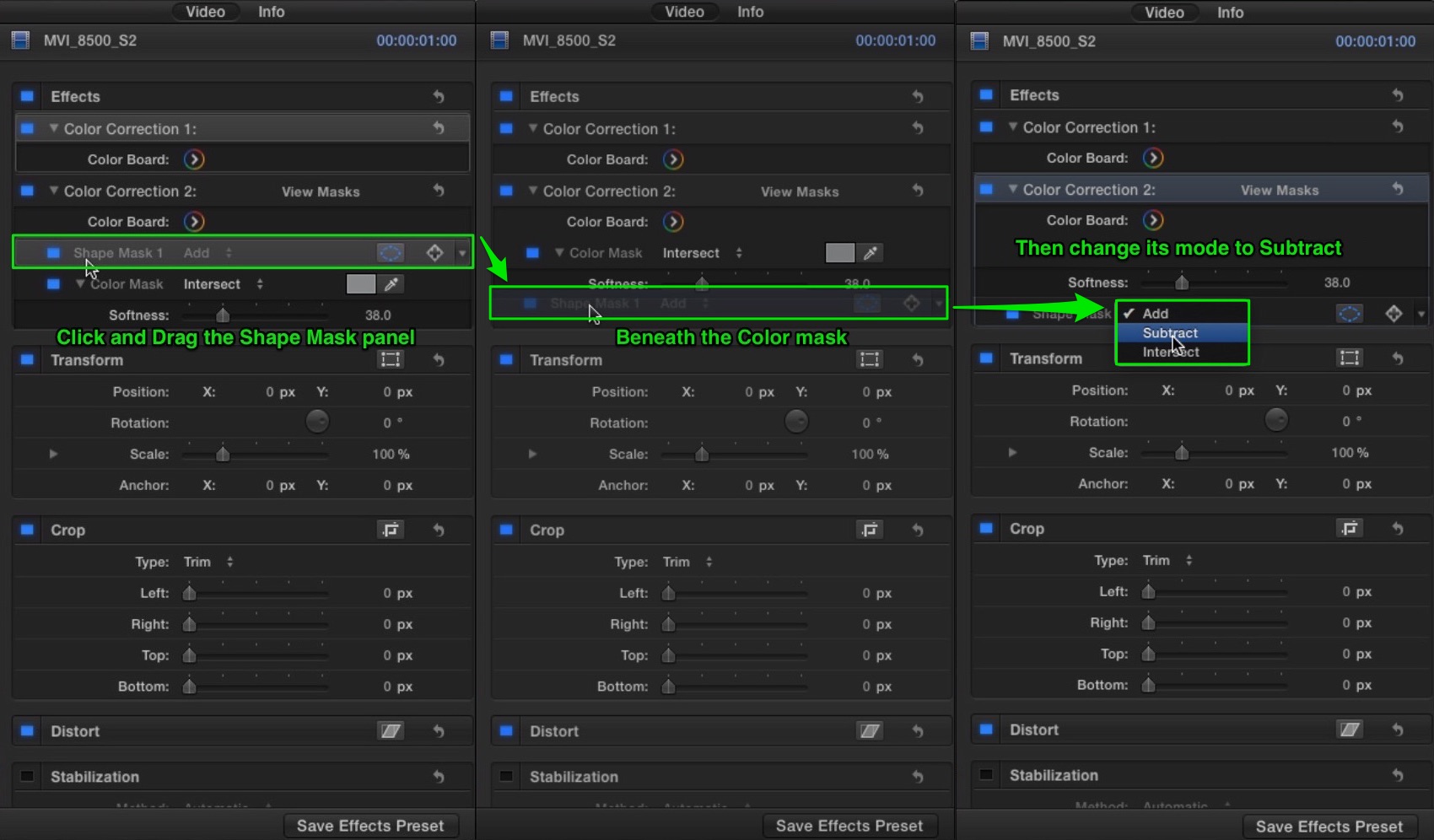This screenshot has width=1434, height=840.
Task: Click View Masks in right panel
Action: 1280,190
